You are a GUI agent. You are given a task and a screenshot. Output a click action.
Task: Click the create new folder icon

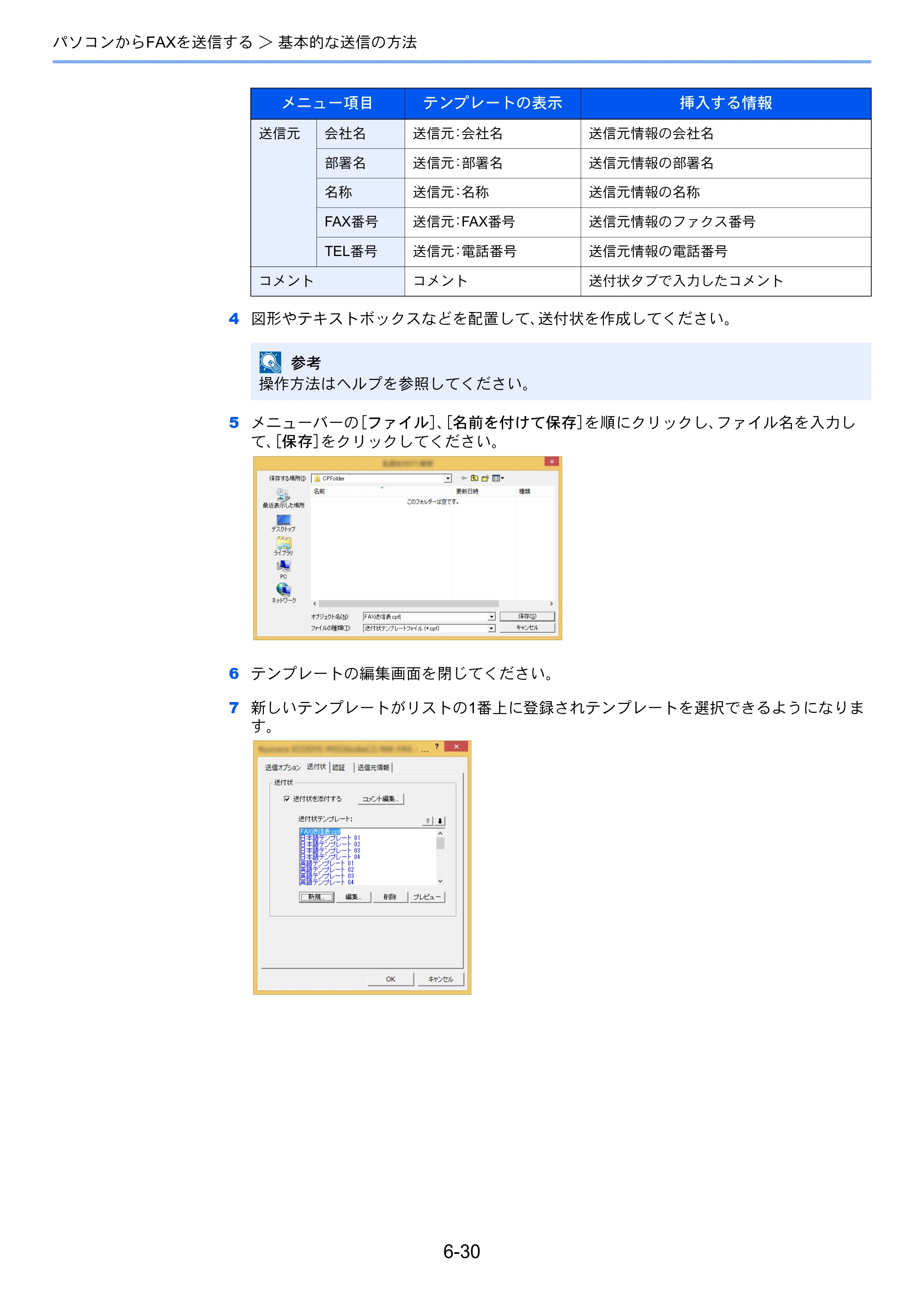(x=485, y=478)
